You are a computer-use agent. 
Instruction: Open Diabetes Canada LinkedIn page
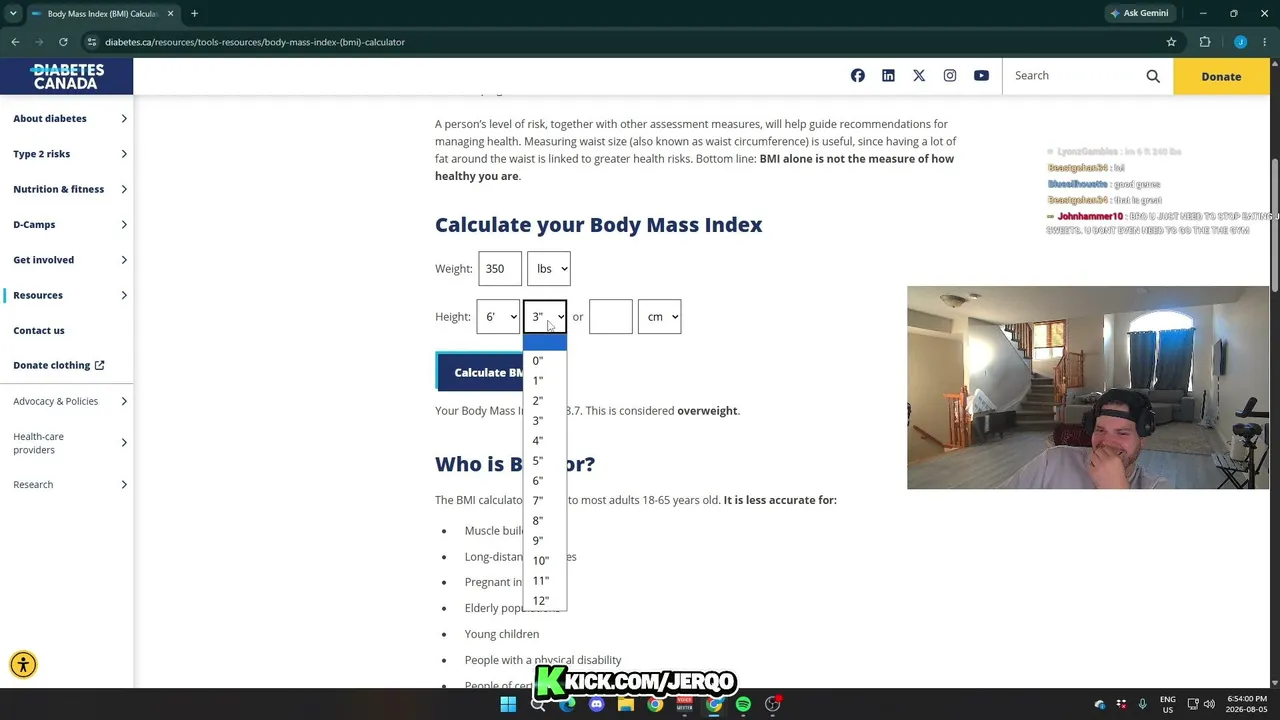[888, 76]
